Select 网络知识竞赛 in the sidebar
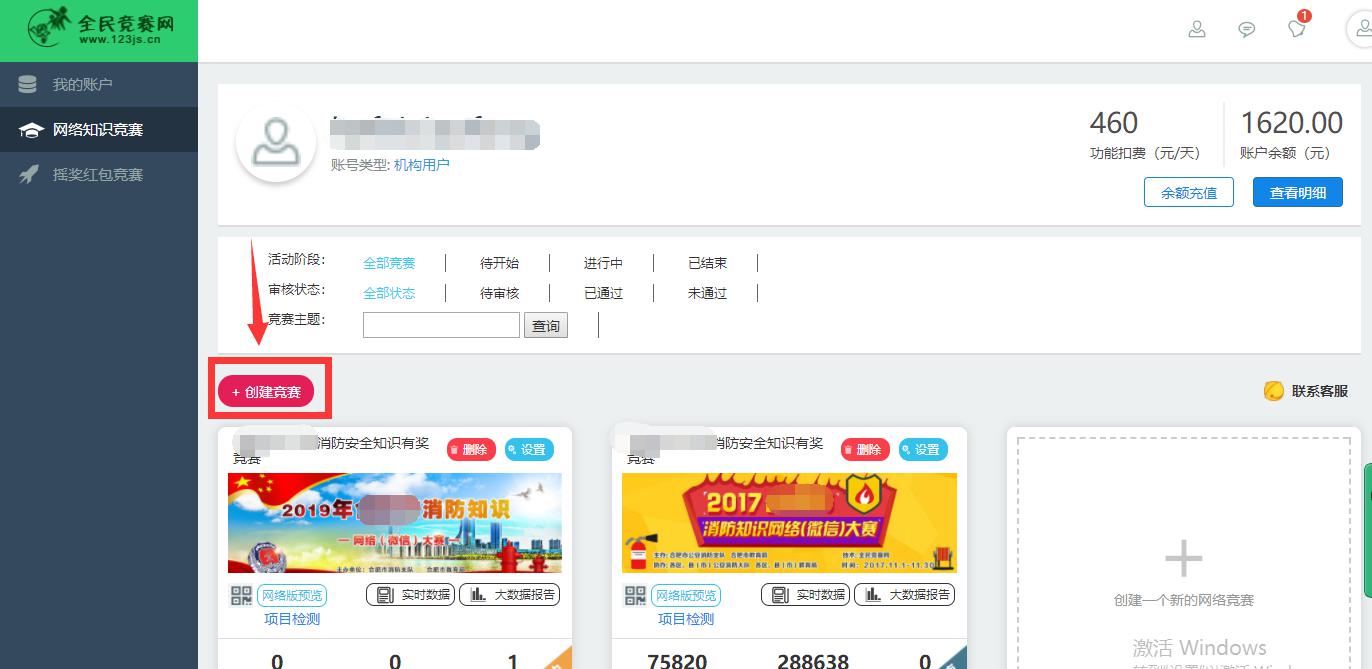Viewport: 1372px width, 669px height. 98,130
